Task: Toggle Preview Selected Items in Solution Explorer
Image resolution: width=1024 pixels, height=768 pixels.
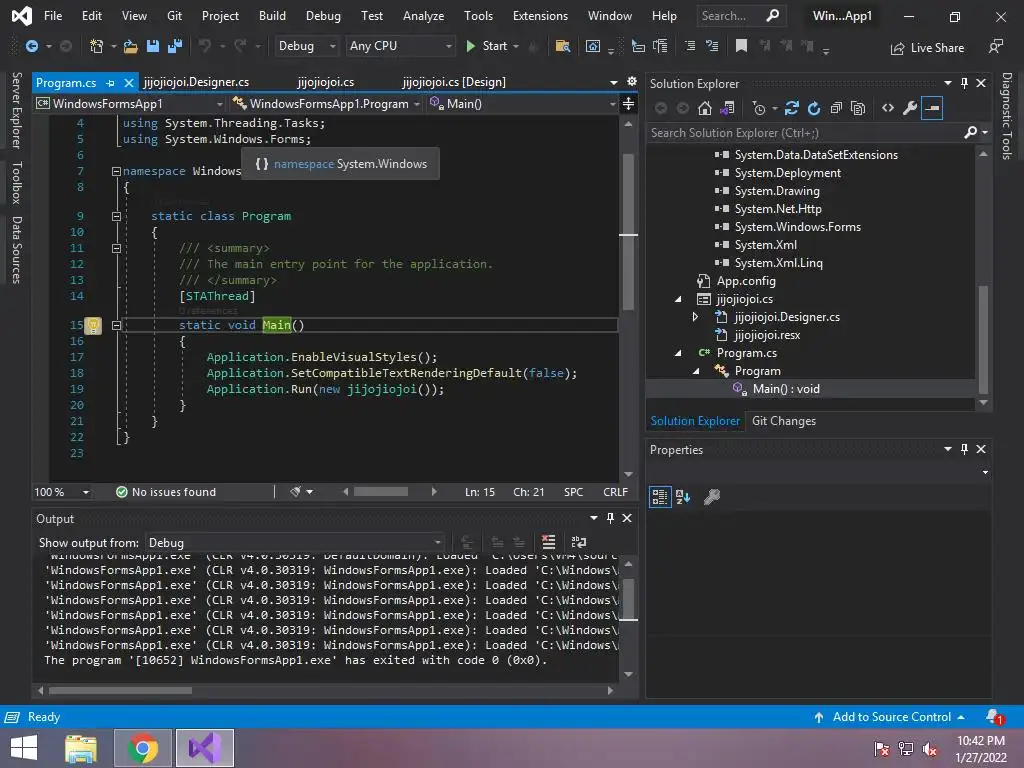Action: click(932, 108)
